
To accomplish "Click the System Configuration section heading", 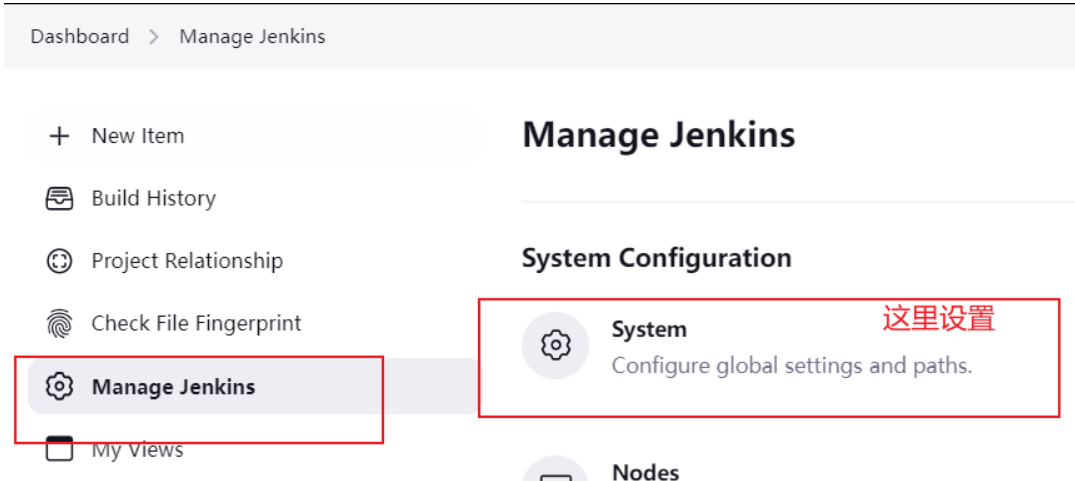I will [657, 258].
